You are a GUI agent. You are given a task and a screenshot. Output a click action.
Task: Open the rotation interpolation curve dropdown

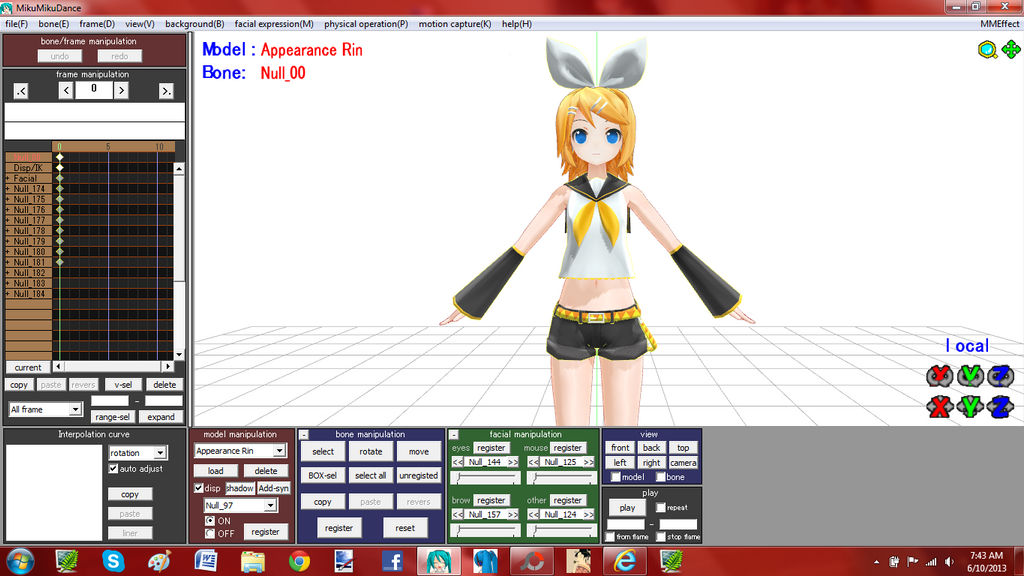(137, 452)
